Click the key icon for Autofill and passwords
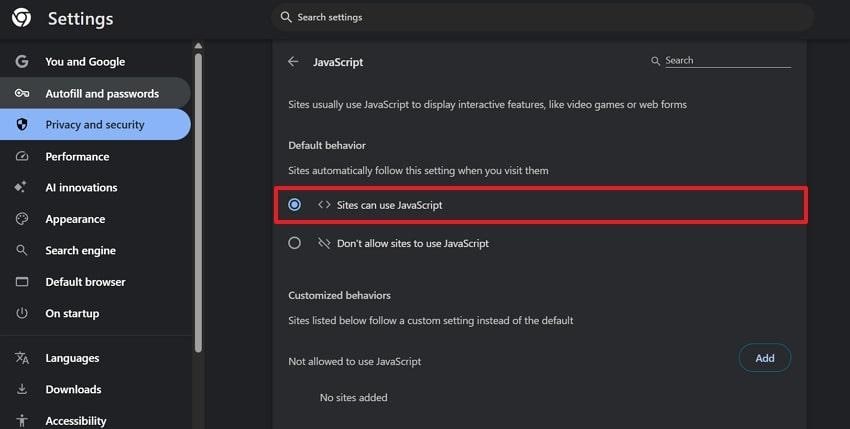Screen dimensions: 850x429 point(22,93)
